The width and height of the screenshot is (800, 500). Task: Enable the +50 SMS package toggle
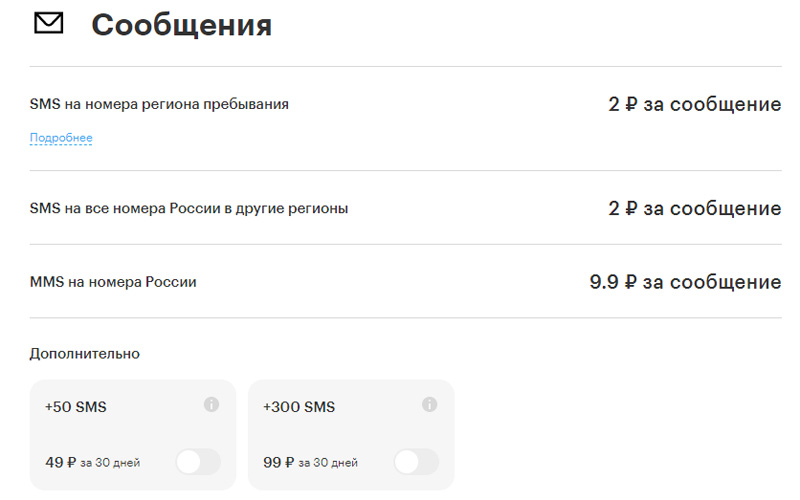pyautogui.click(x=198, y=462)
